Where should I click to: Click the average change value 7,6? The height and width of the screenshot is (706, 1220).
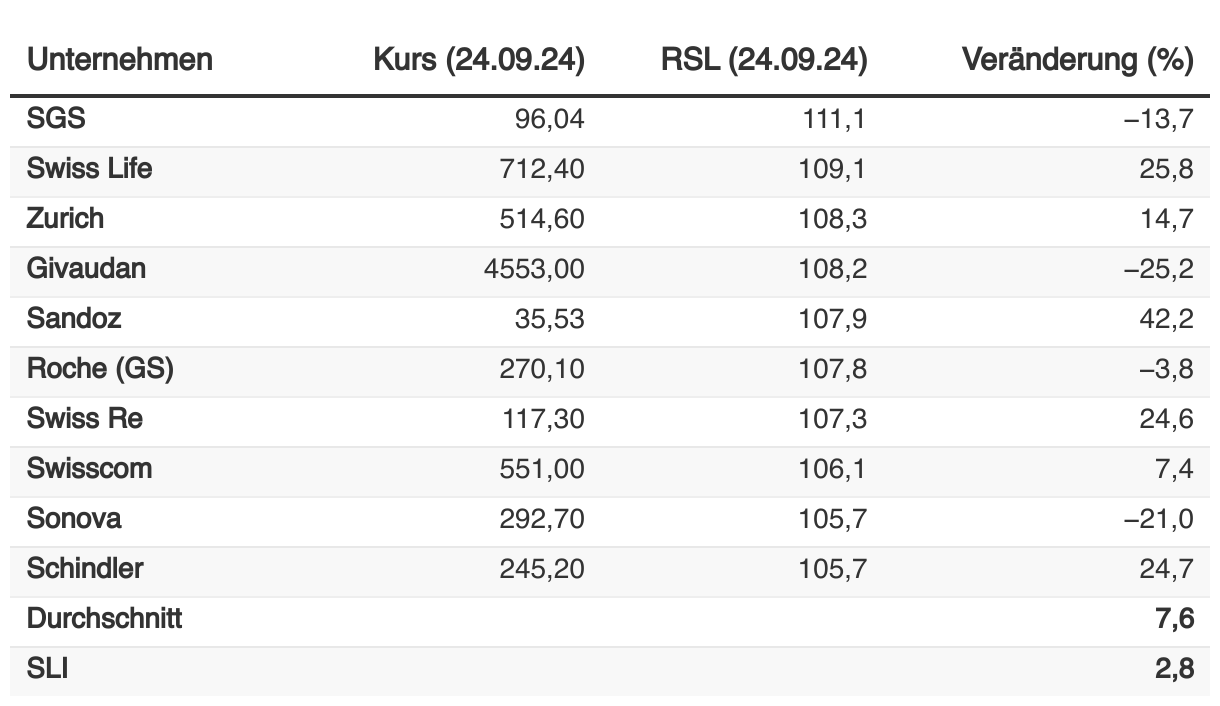pos(1175,619)
